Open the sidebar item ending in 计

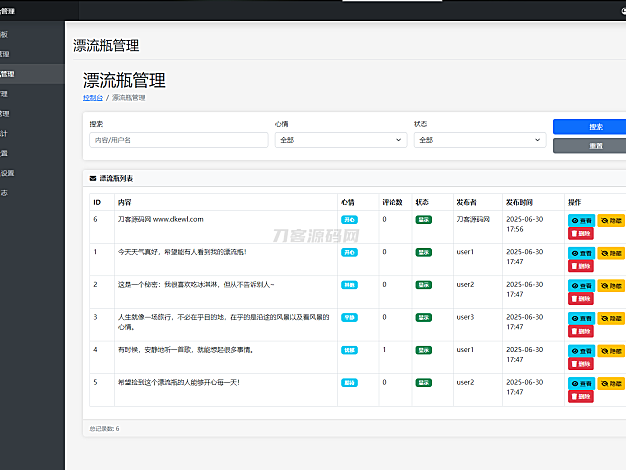pos(32,133)
